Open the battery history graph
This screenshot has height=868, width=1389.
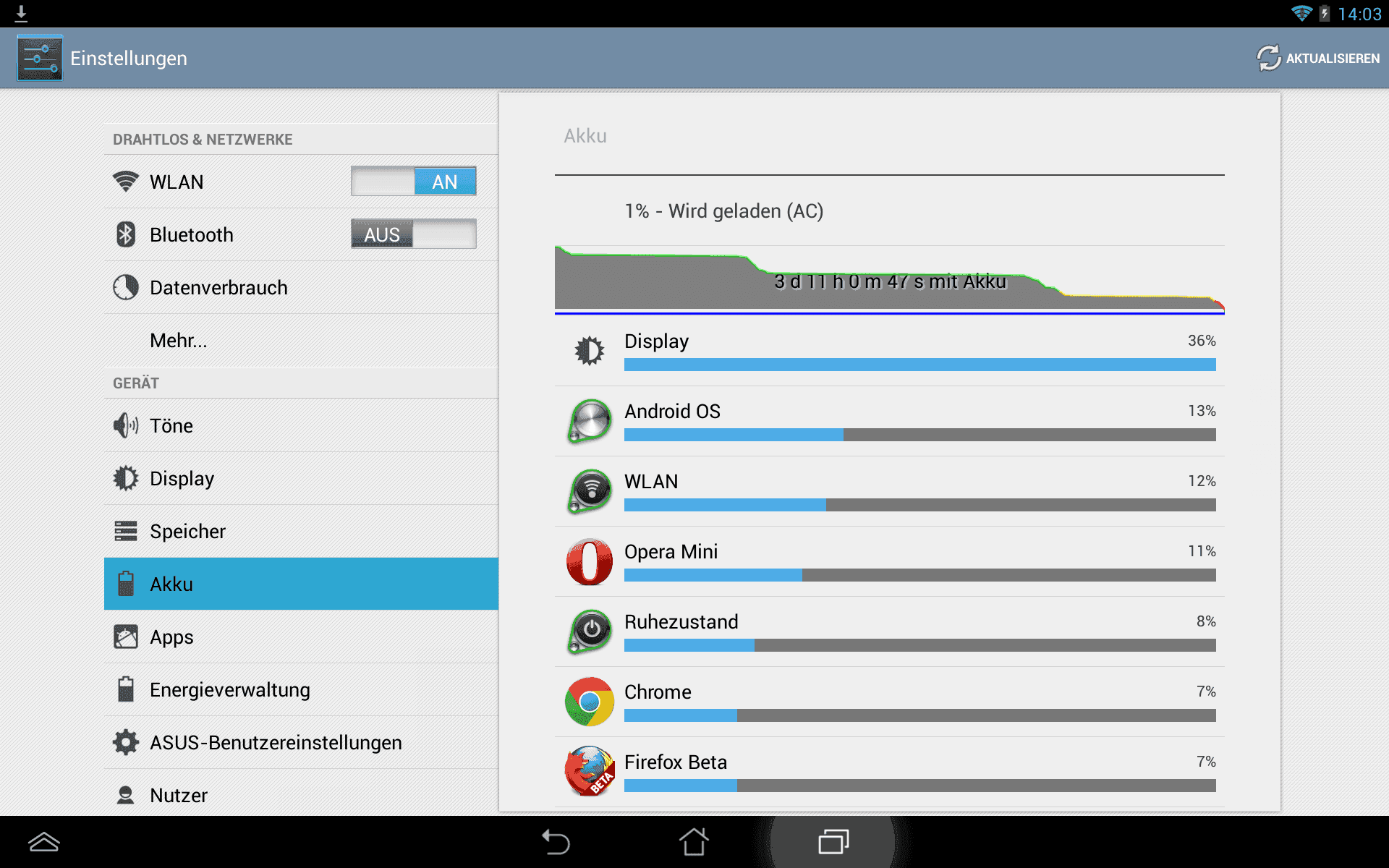tap(889, 281)
